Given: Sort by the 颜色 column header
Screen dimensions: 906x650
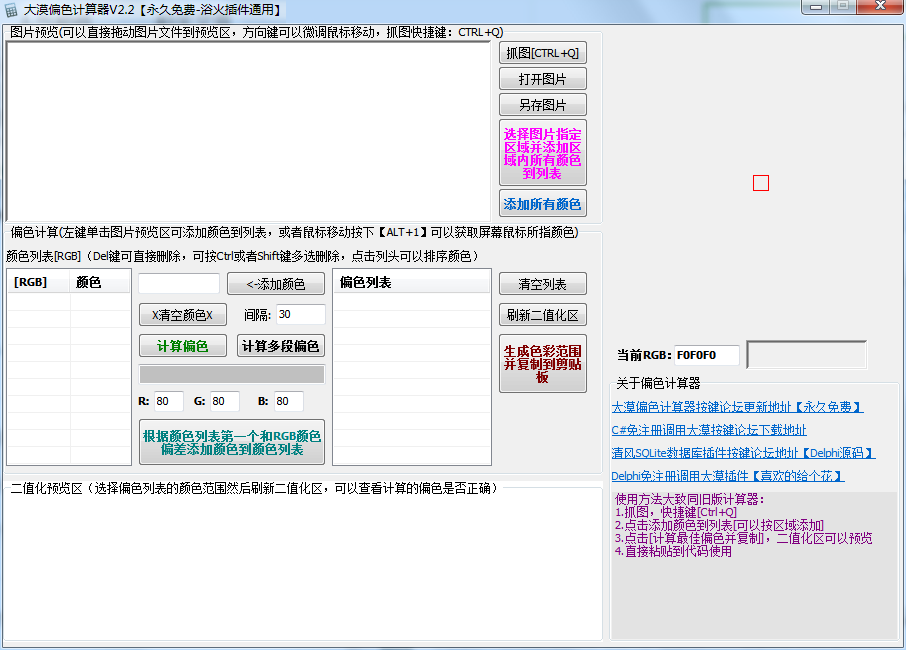Looking at the screenshot, I should click(101, 283).
